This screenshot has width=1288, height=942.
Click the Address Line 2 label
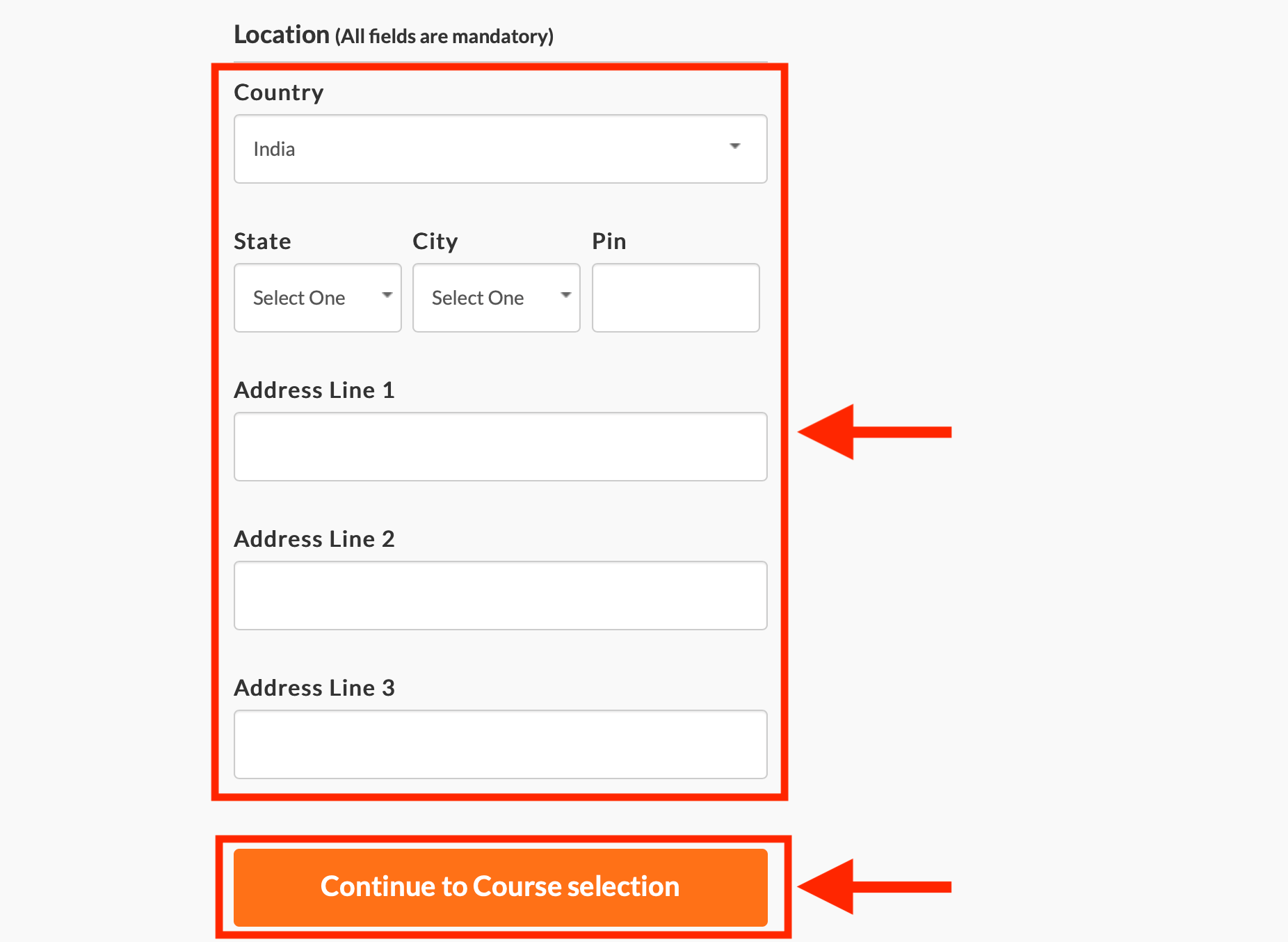[x=314, y=539]
